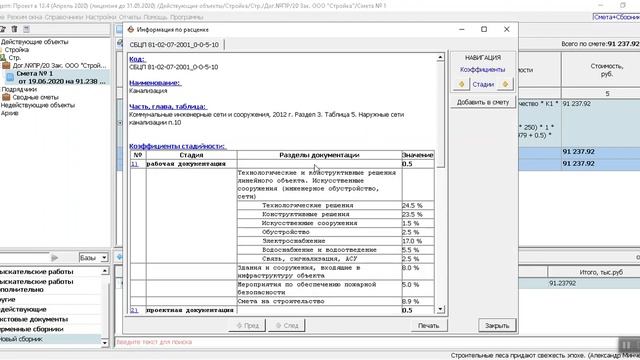This screenshot has height=360, width=640.
Task: Open the Настройки menu
Action: [x=101, y=17]
